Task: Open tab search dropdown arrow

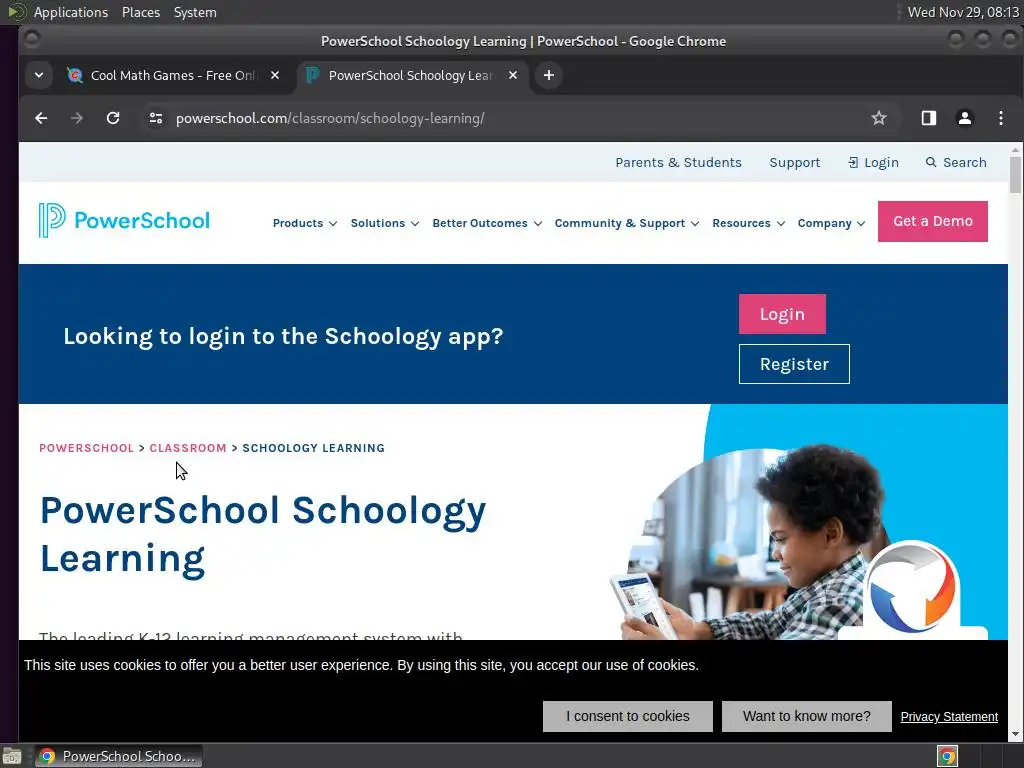Action: pyautogui.click(x=39, y=75)
